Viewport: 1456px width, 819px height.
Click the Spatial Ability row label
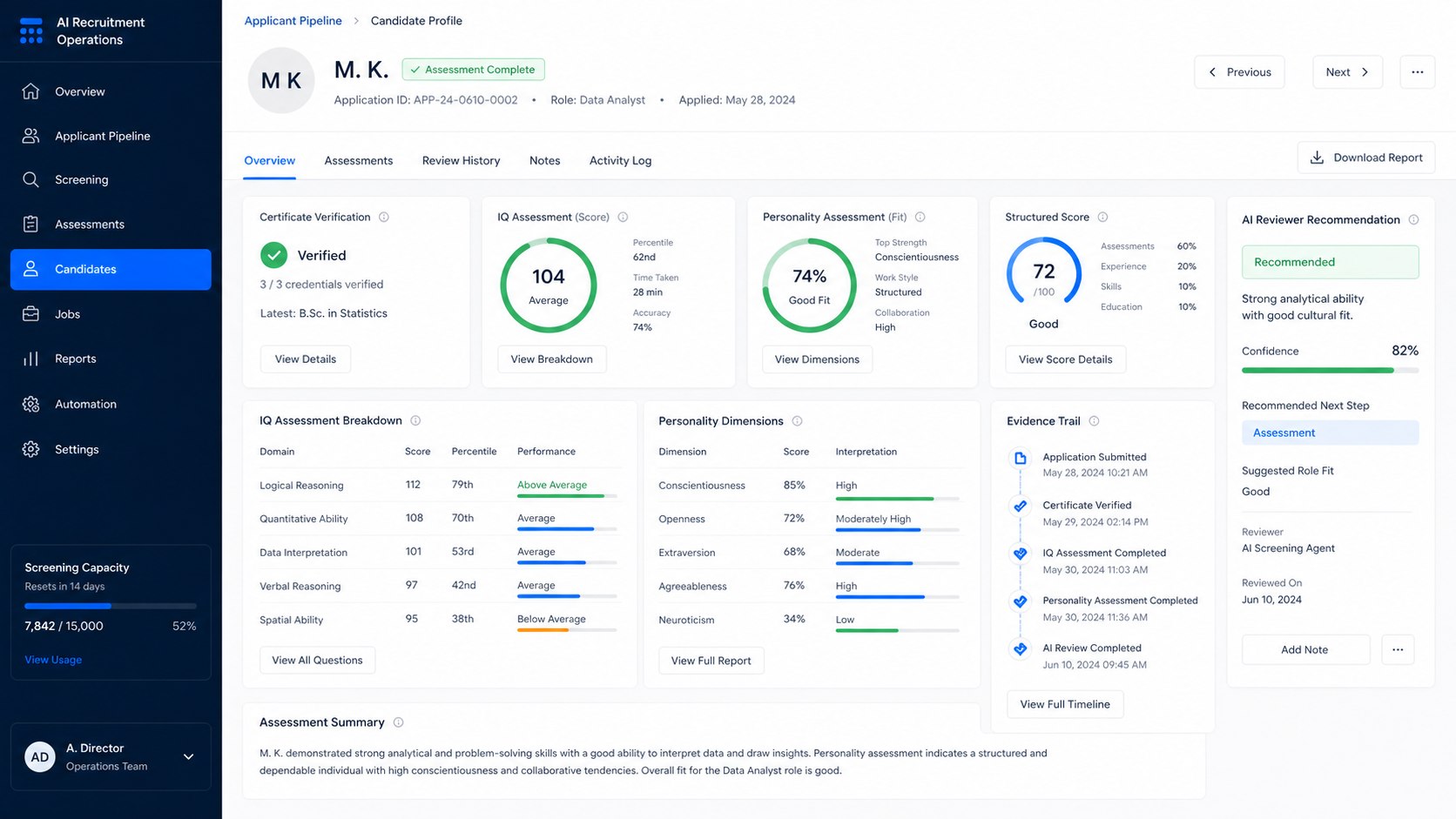(291, 620)
